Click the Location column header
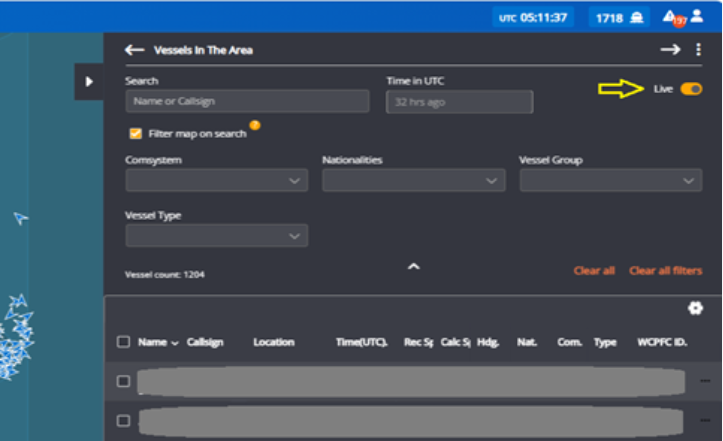 [x=274, y=342]
